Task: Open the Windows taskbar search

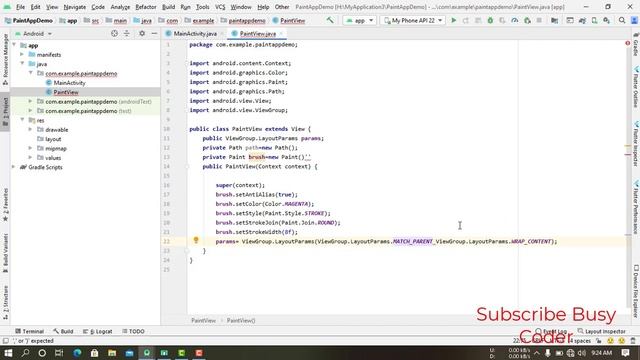Action: pyautogui.click(x=25, y=353)
